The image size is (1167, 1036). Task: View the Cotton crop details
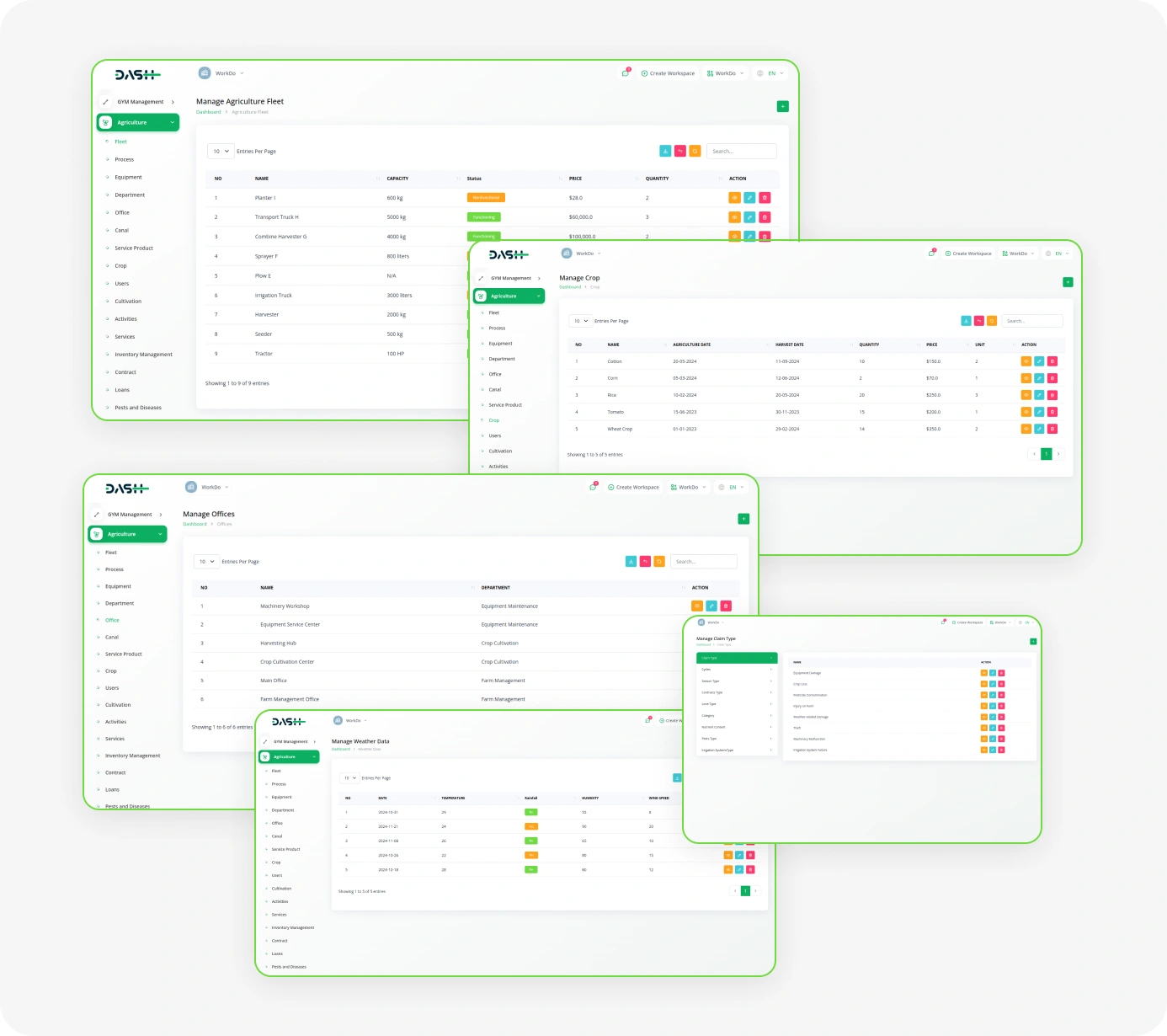1026,361
